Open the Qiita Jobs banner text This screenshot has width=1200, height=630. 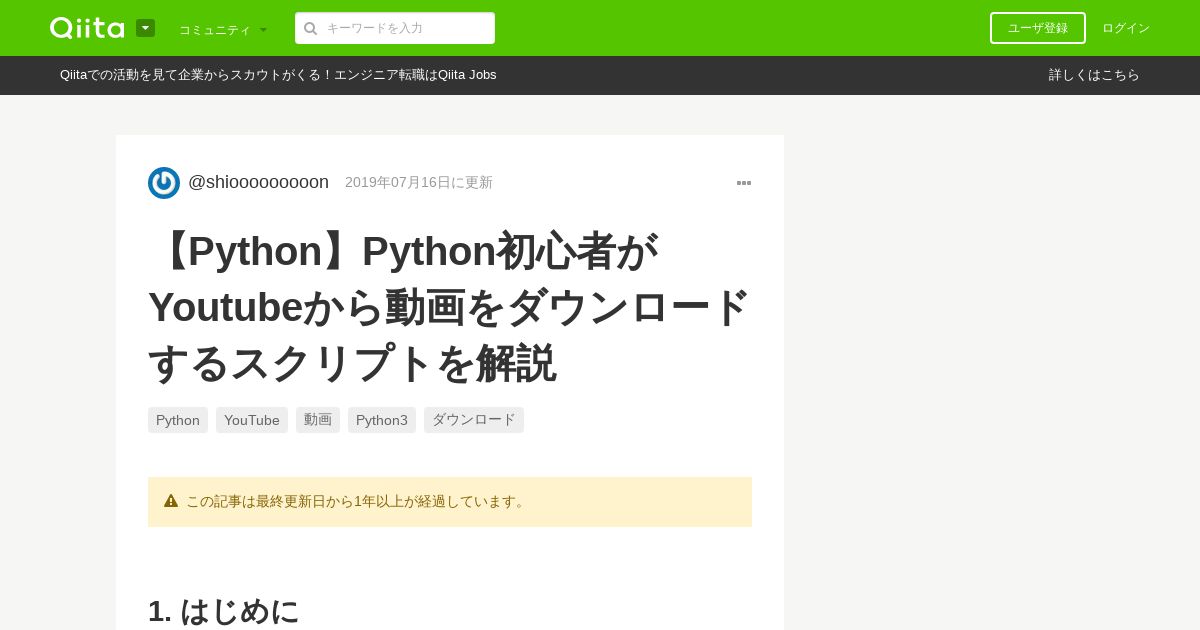point(278,75)
